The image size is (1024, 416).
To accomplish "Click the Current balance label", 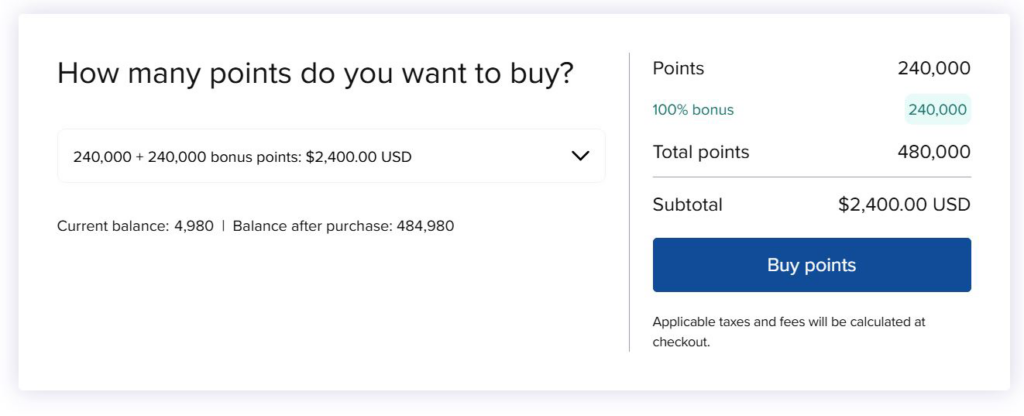I will tap(112, 226).
